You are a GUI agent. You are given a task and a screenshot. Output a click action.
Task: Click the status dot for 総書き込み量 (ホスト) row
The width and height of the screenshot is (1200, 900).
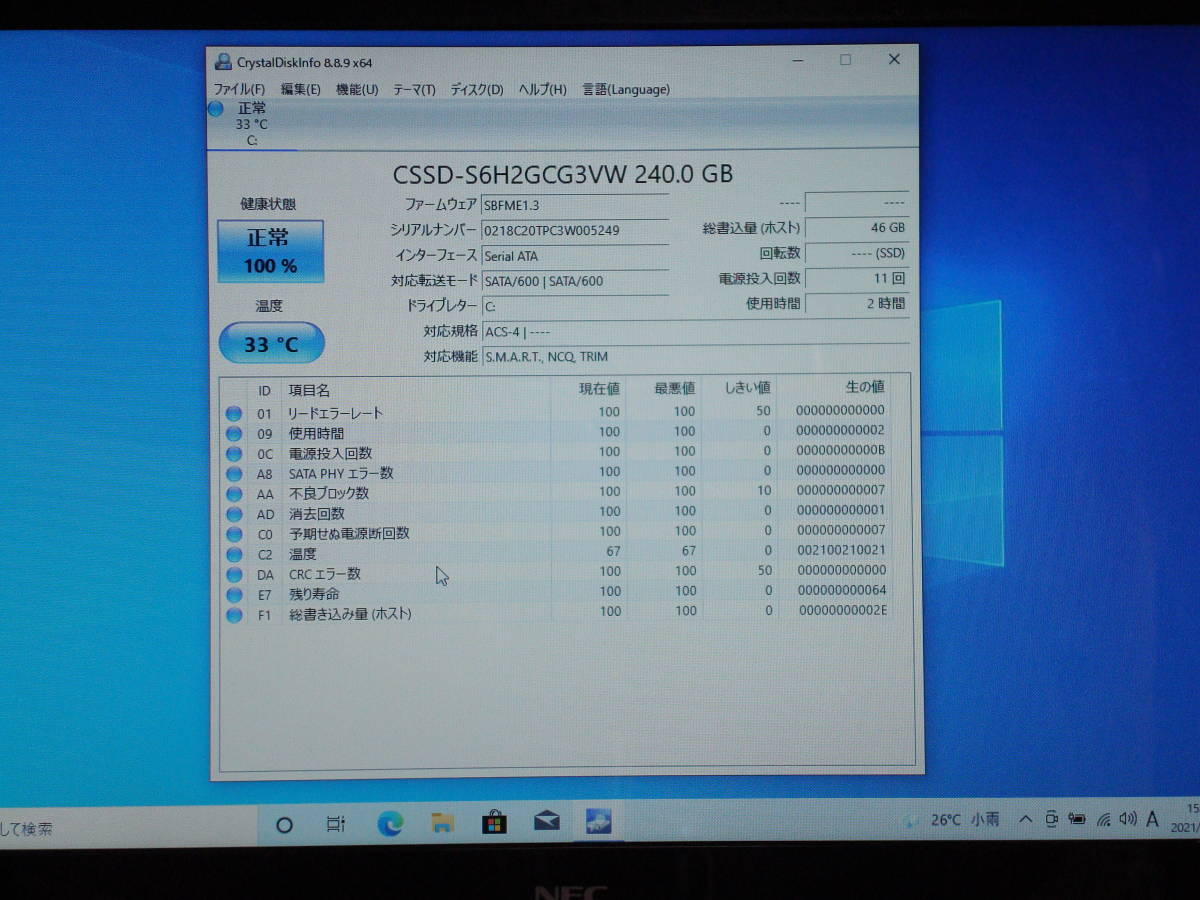(234, 614)
